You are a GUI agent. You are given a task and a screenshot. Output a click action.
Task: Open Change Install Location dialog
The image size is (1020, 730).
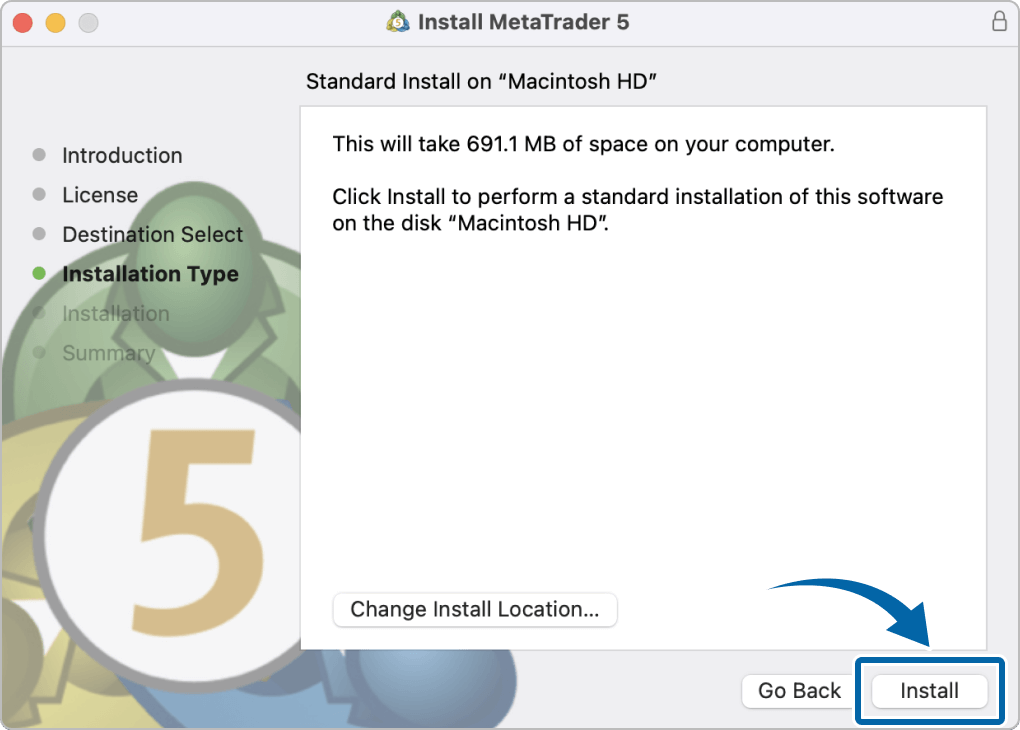[475, 609]
